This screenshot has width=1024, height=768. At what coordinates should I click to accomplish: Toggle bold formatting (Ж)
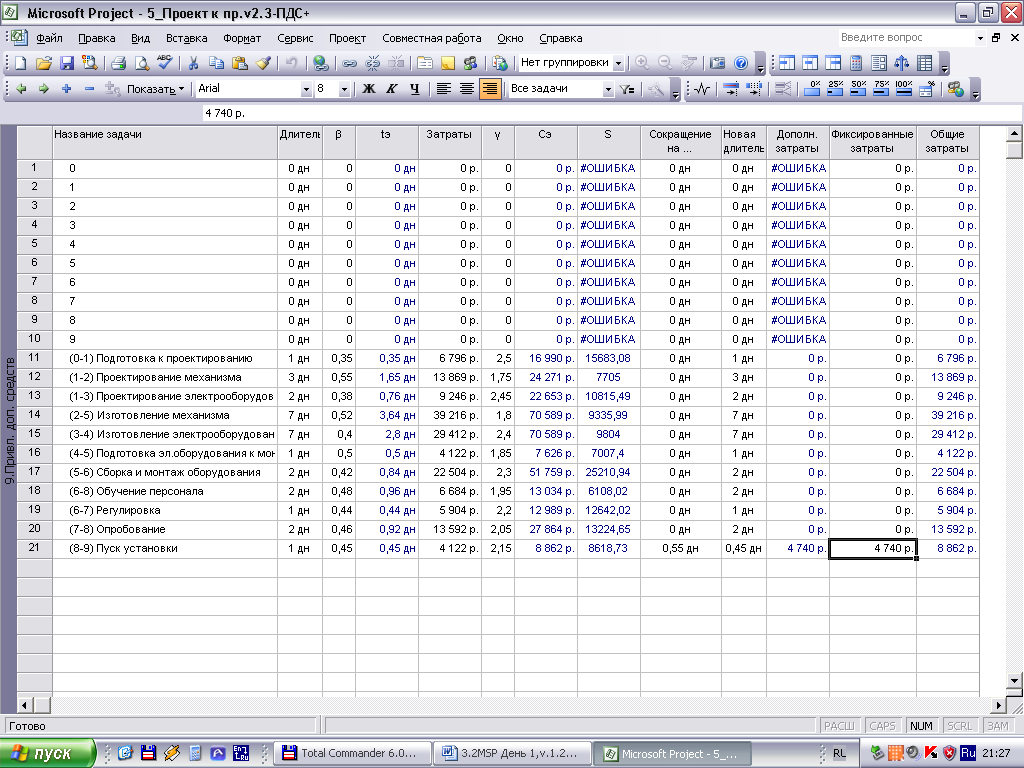(368, 89)
